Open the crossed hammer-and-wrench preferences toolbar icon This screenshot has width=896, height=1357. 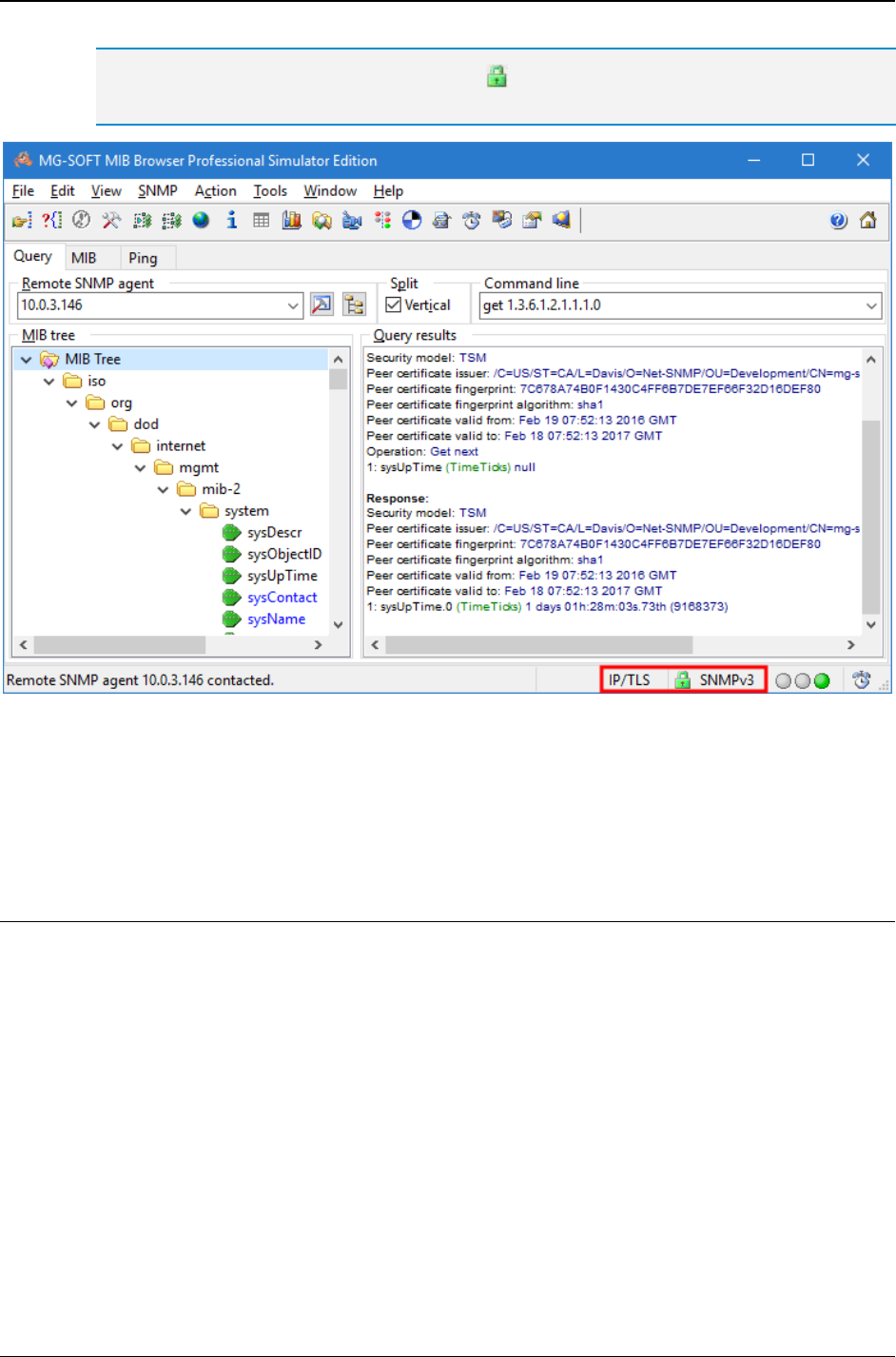tap(111, 221)
